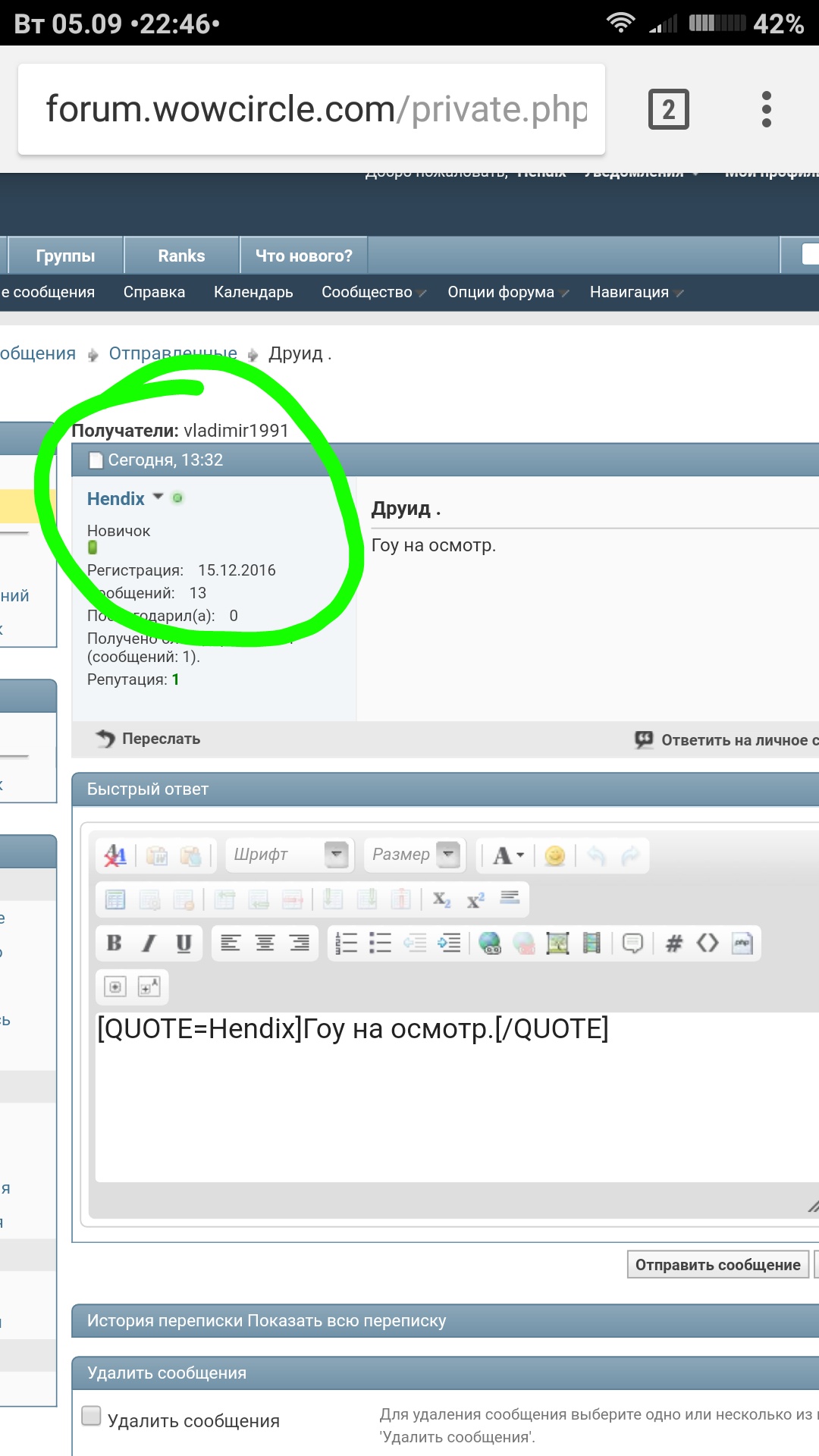Center-align text in the reply editor

(x=265, y=943)
